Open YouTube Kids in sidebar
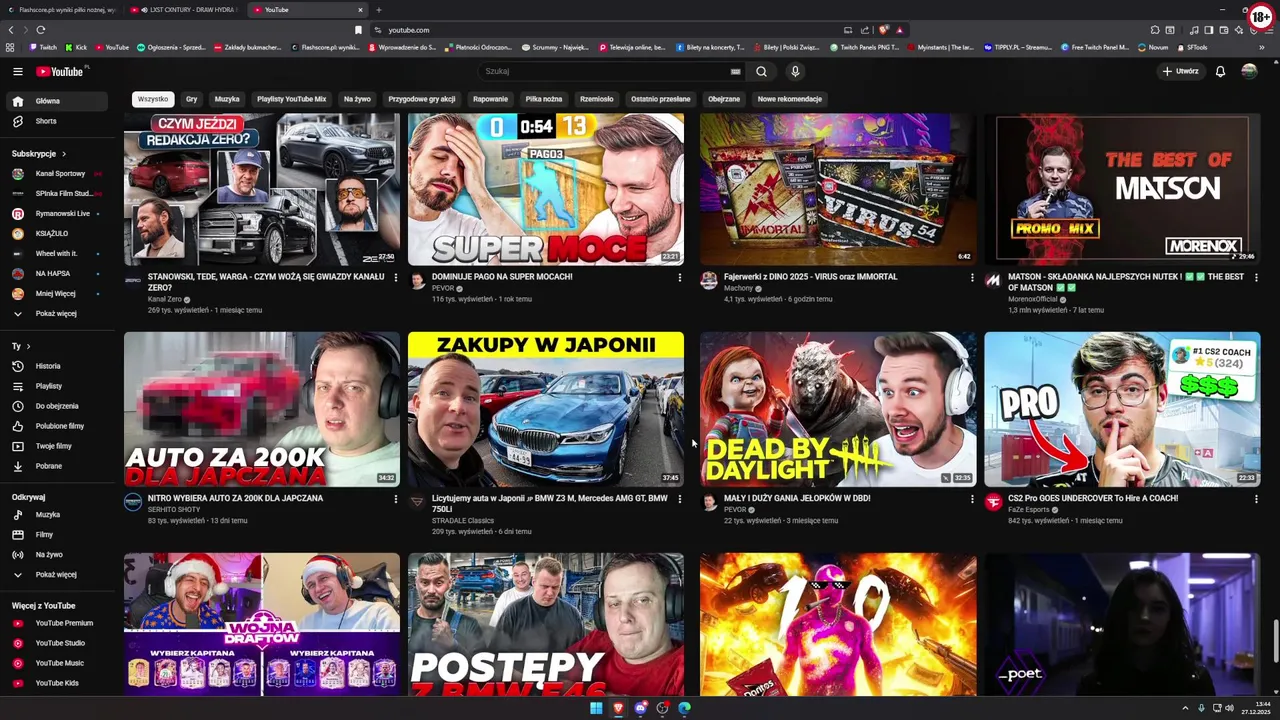The height and width of the screenshot is (720, 1280). point(56,683)
